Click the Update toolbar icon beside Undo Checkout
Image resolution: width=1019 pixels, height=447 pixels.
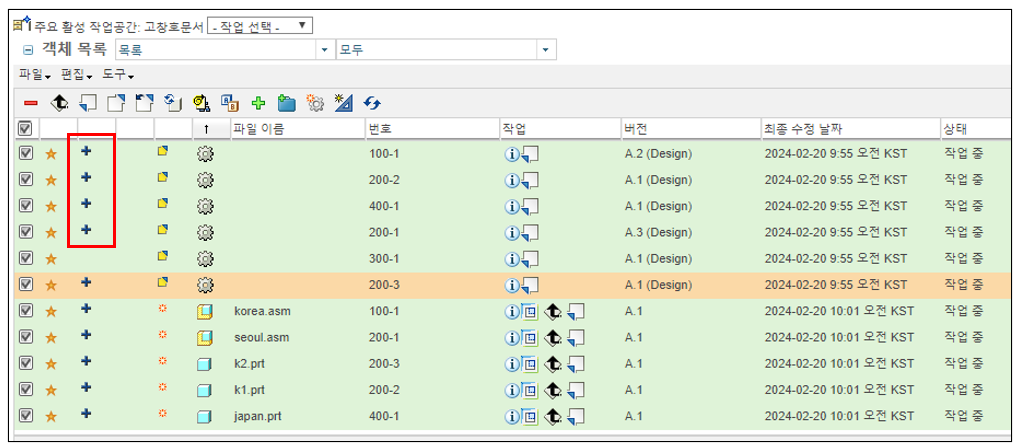[x=172, y=103]
